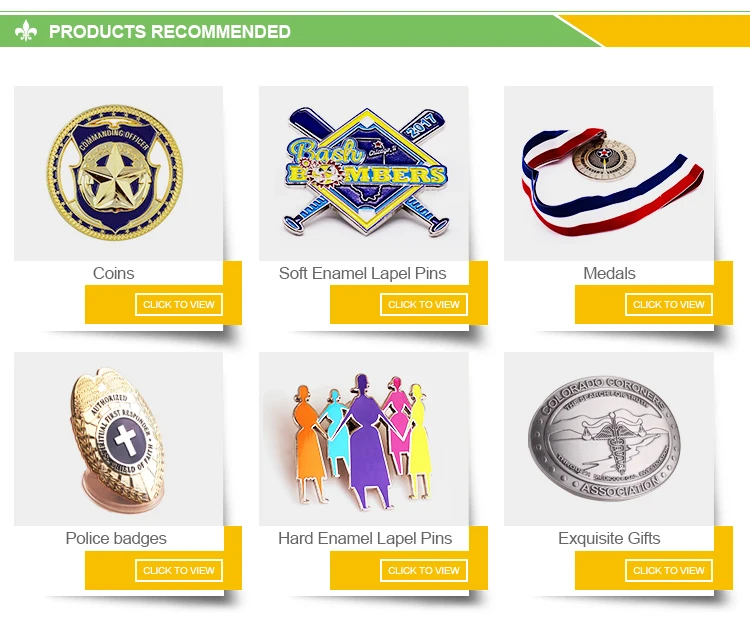Viewport: 750px width, 627px height.
Task: Click the Click To View button under Hard Enamel Lapel Pins
Action: (x=424, y=571)
